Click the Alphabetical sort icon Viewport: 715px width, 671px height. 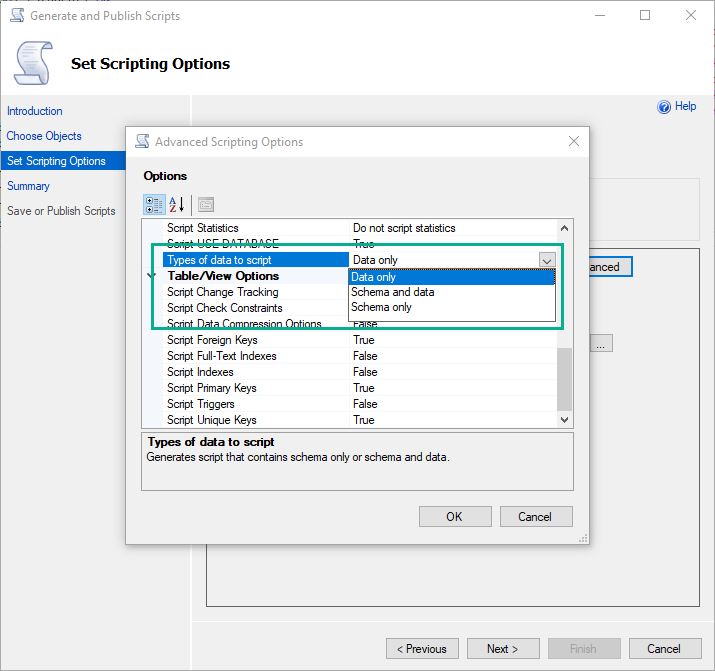[177, 204]
